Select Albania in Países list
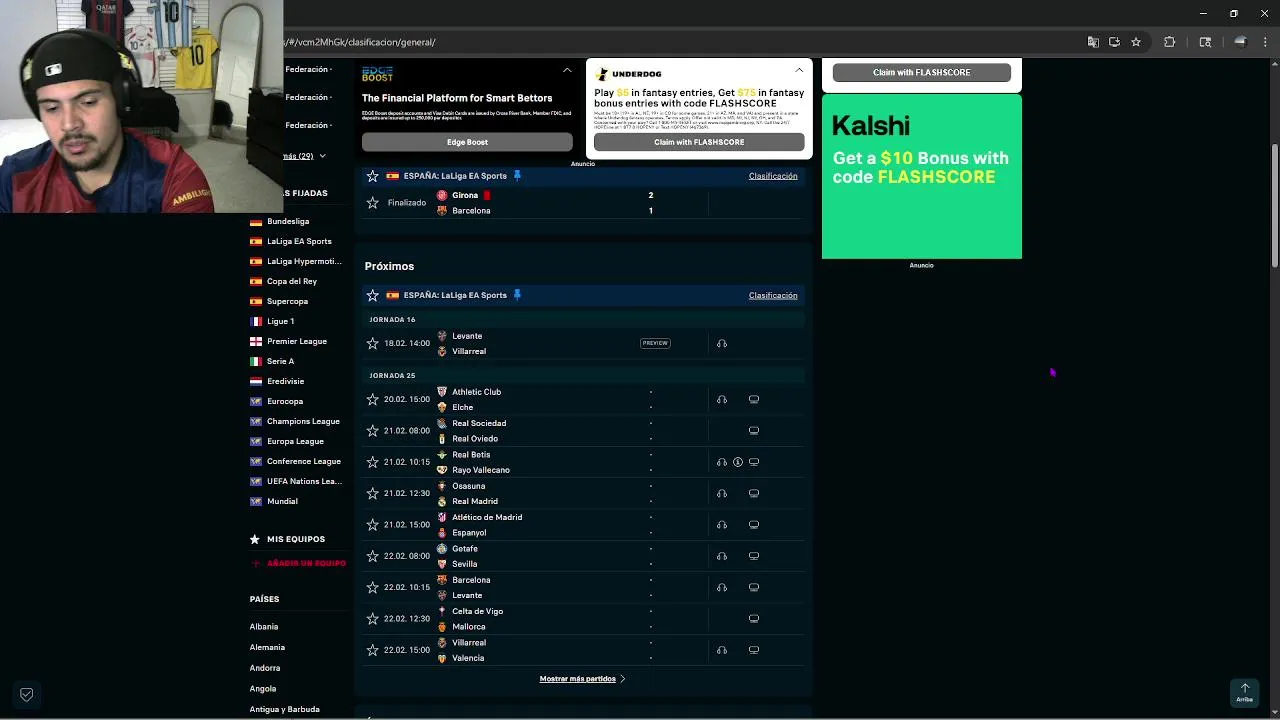Viewport: 1280px width, 720px height. (264, 626)
